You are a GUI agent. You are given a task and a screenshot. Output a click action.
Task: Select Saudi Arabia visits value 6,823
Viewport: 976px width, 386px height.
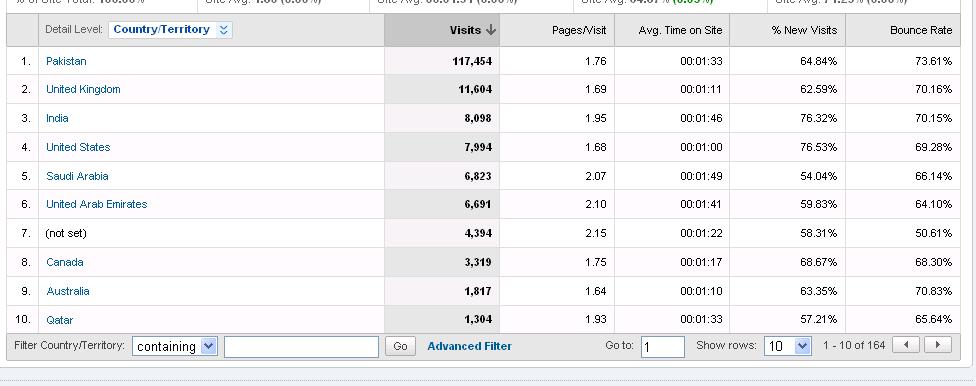478,176
